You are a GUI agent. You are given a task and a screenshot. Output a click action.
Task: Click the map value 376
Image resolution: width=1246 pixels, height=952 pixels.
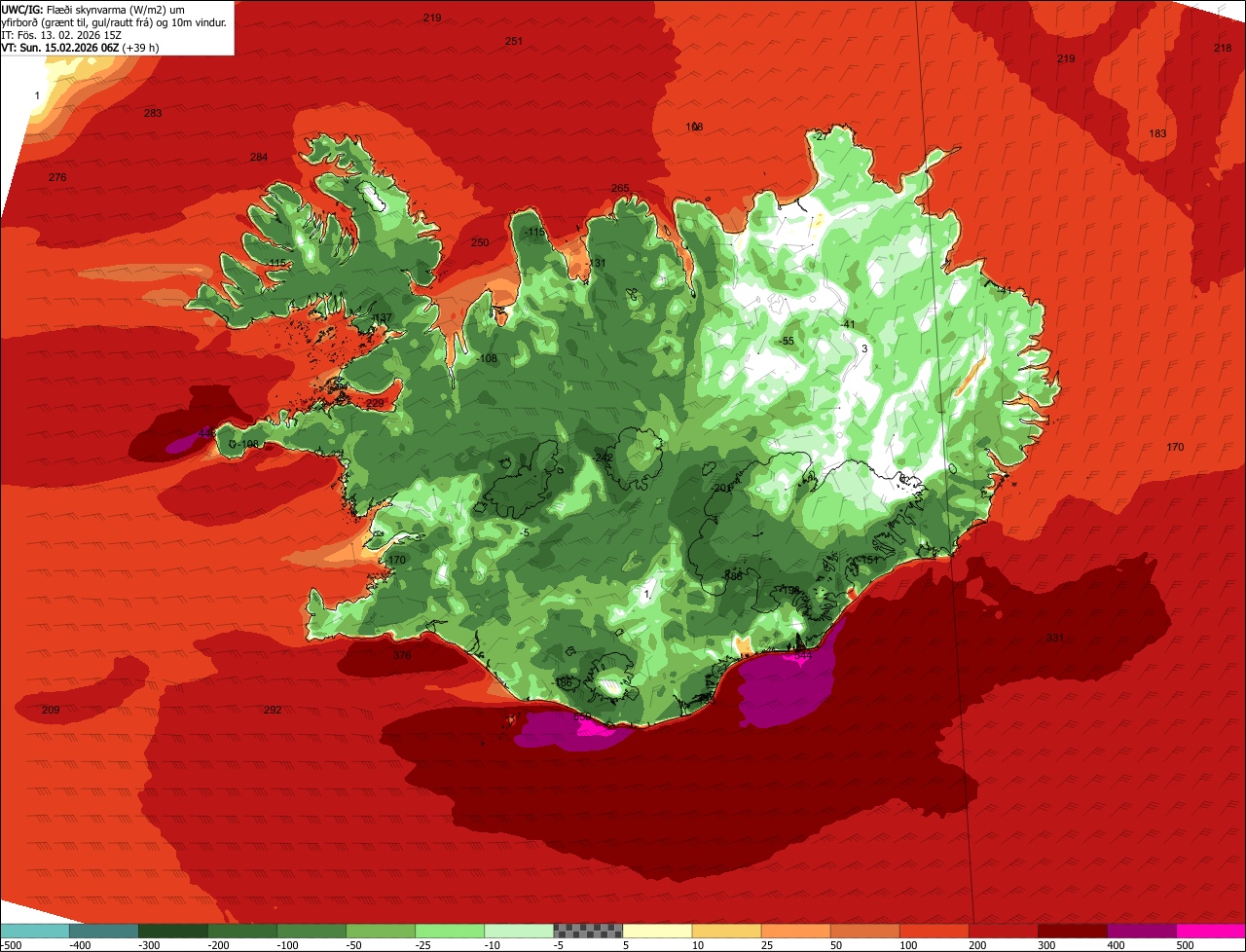[402, 655]
